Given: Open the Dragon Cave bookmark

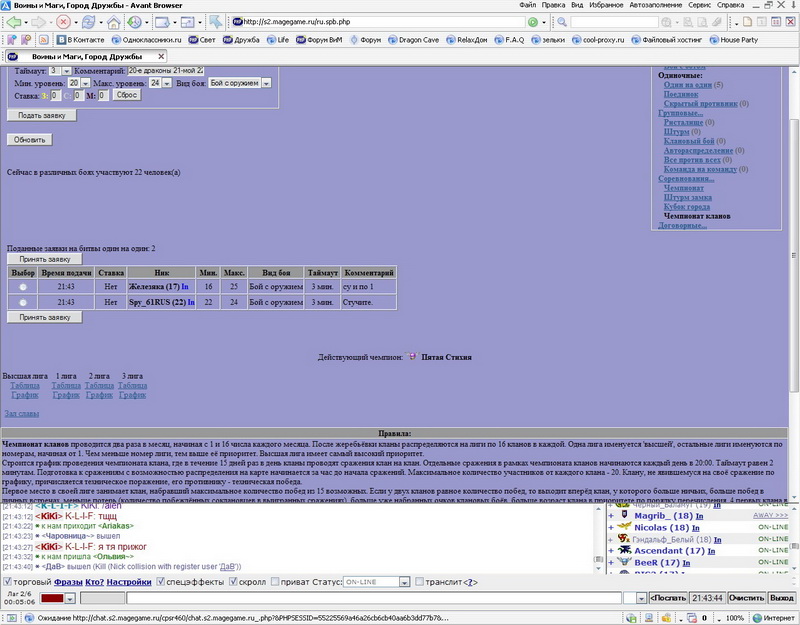Looking at the screenshot, I should tap(413, 40).
